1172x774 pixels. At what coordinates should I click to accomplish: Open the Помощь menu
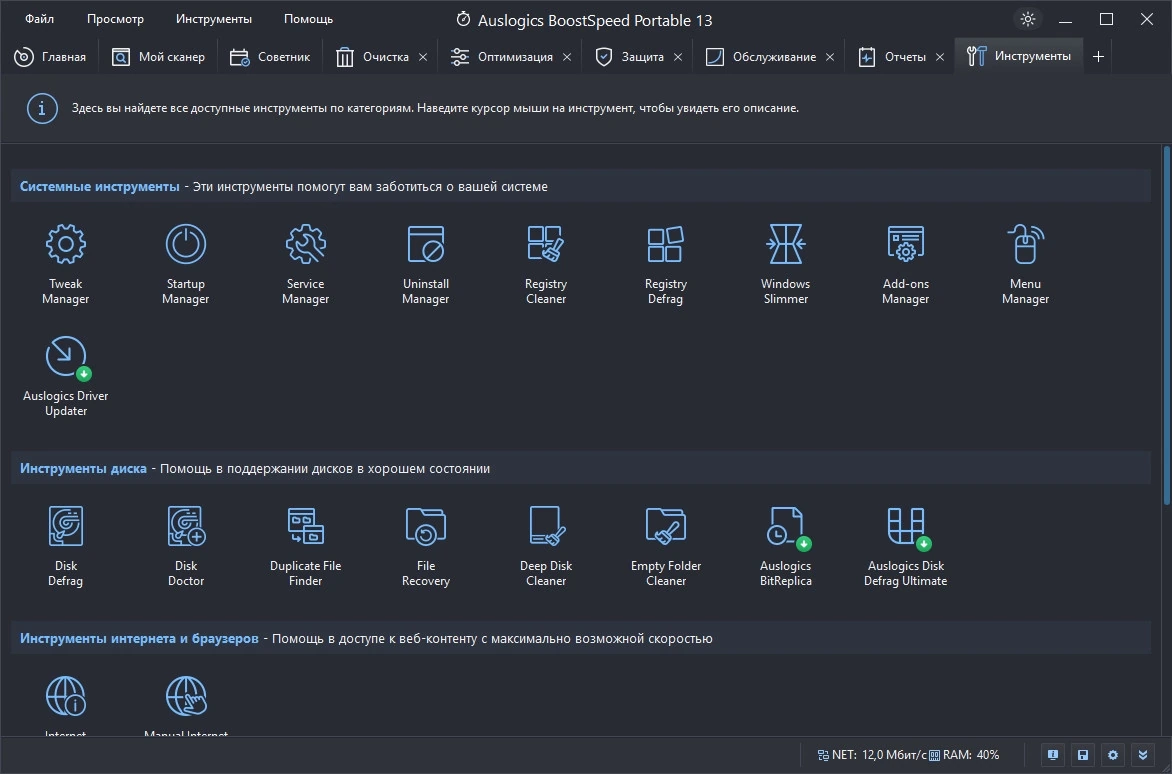coord(308,19)
